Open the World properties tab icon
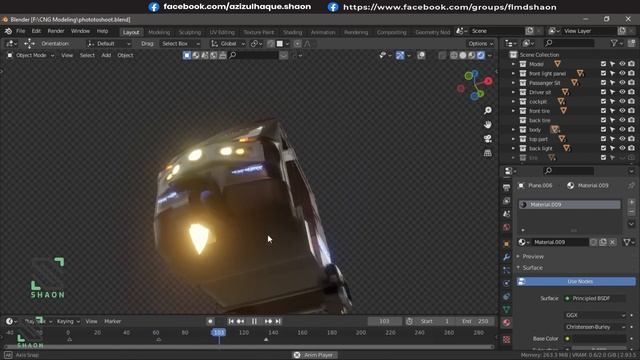The width and height of the screenshot is (640, 360). coord(507,227)
